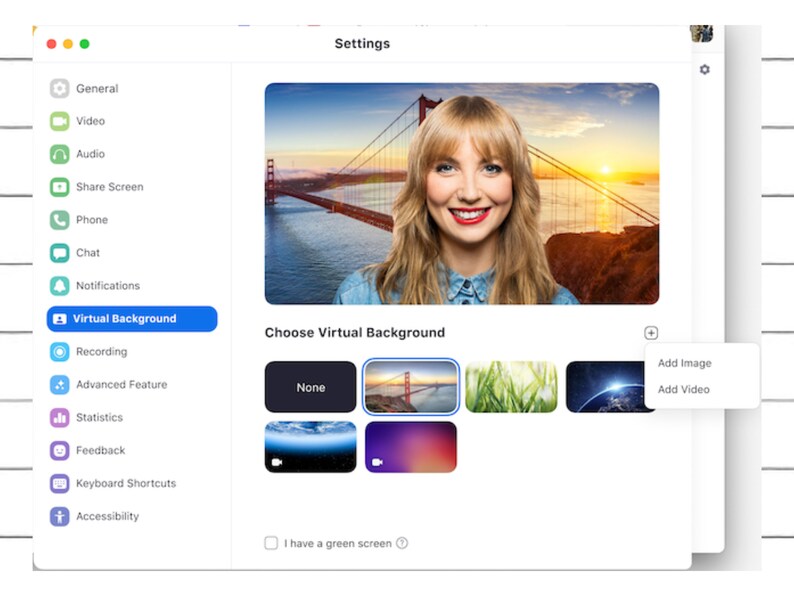This screenshot has height=596, width=794.
Task: Click the Chat bubble icon
Action: click(60, 253)
